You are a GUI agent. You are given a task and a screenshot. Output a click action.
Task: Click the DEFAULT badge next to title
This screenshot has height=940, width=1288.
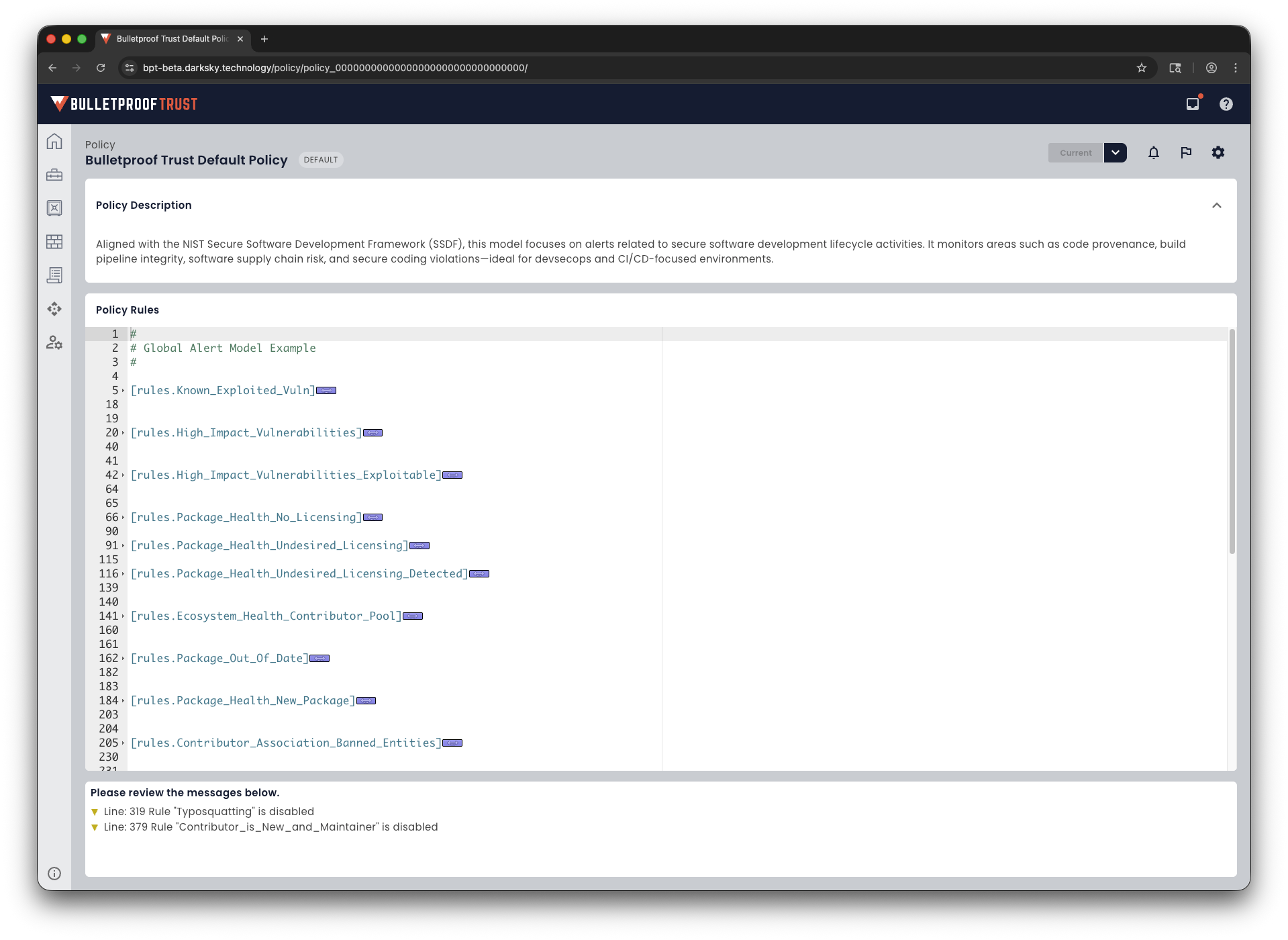(x=321, y=160)
